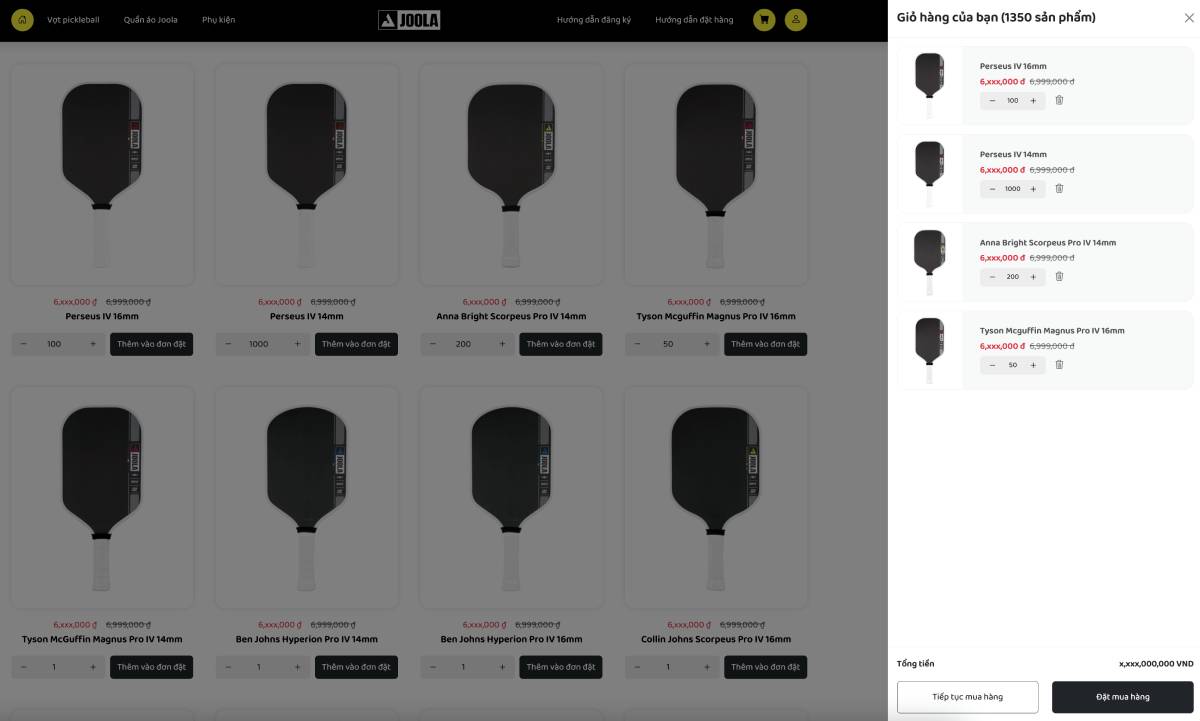Open the shopping cart icon
1200x721 pixels.
tap(764, 20)
